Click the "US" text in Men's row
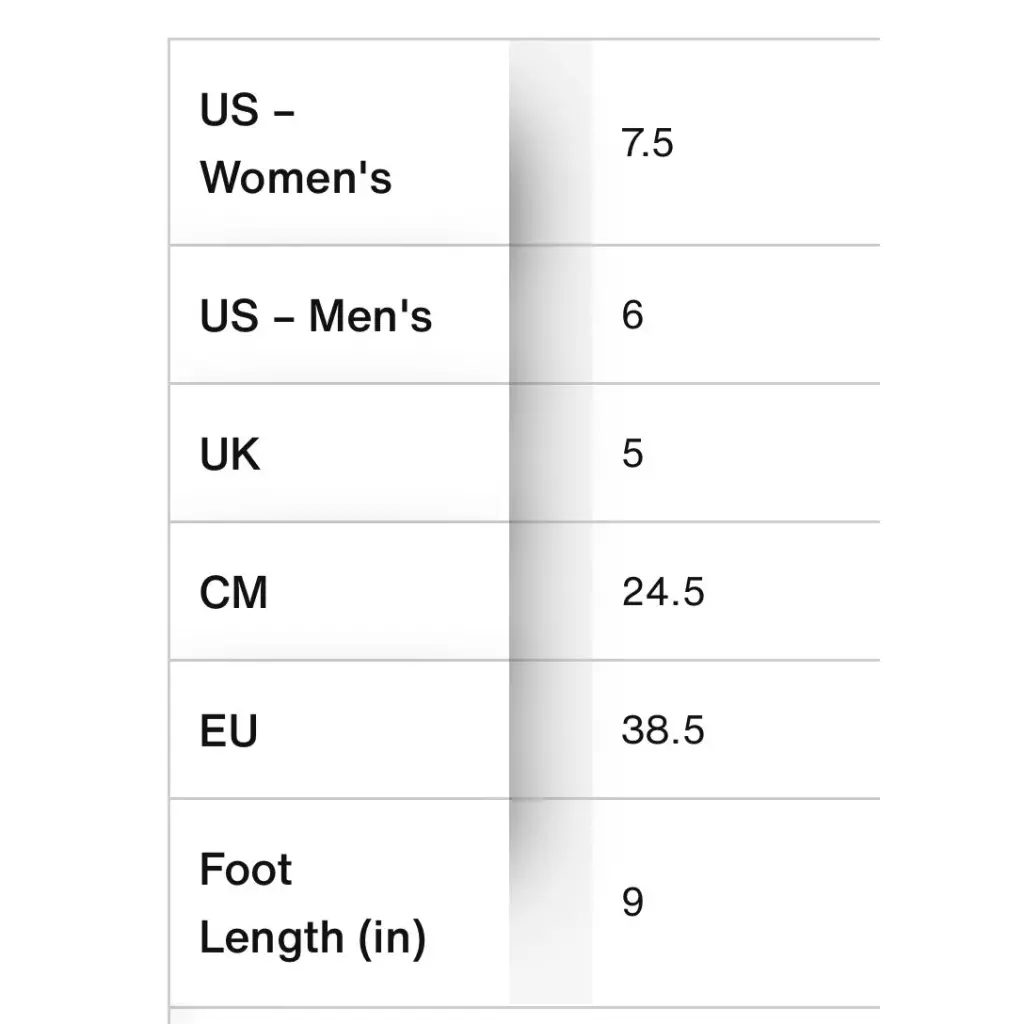The image size is (1024, 1024). tap(229, 316)
